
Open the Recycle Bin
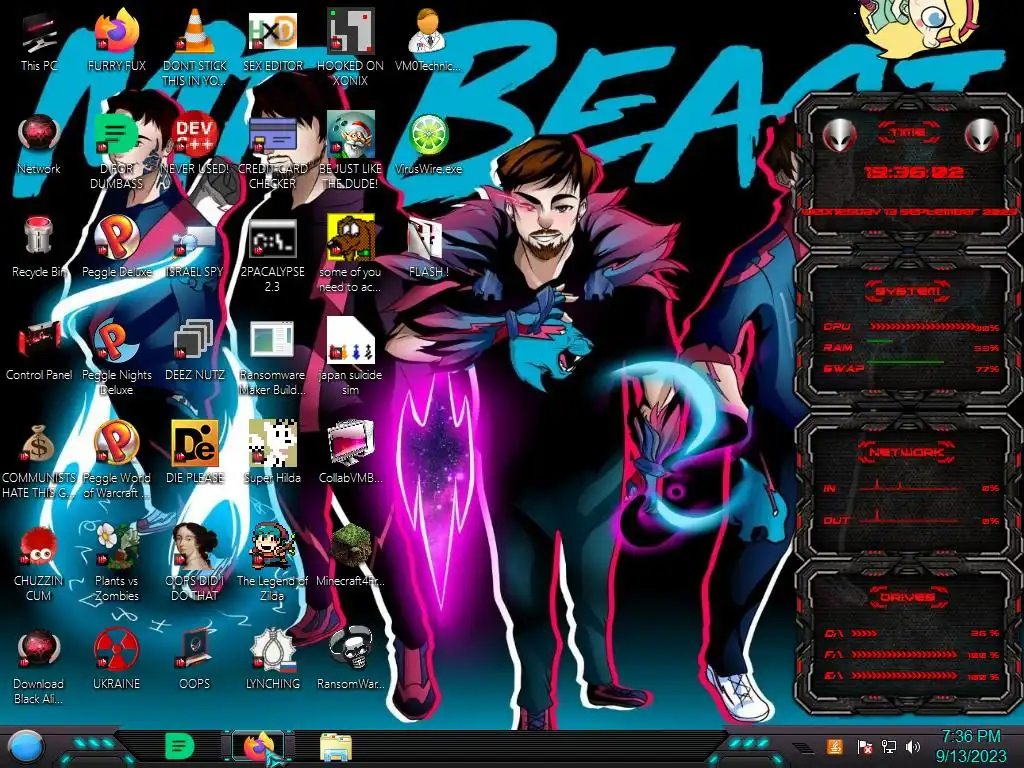pyautogui.click(x=39, y=236)
